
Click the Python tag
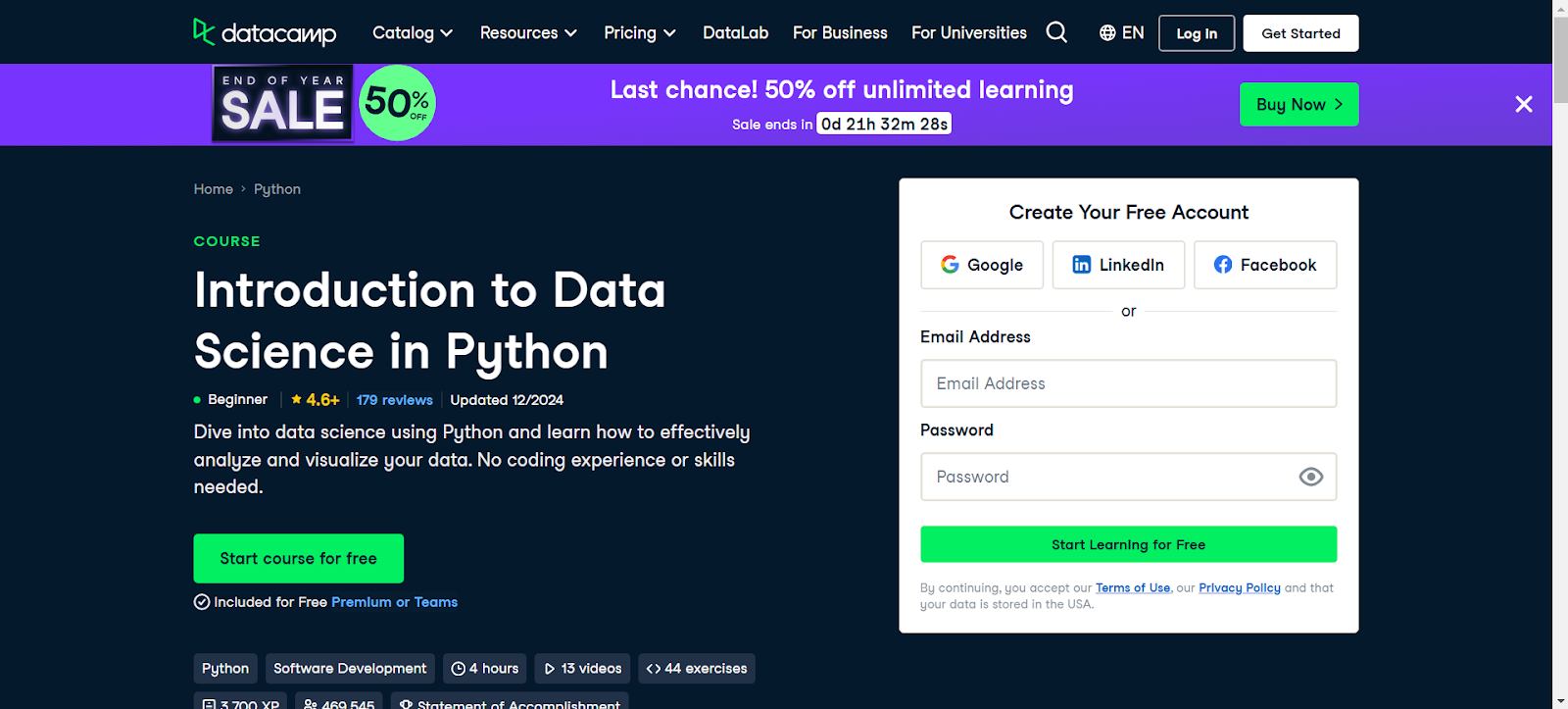click(225, 669)
